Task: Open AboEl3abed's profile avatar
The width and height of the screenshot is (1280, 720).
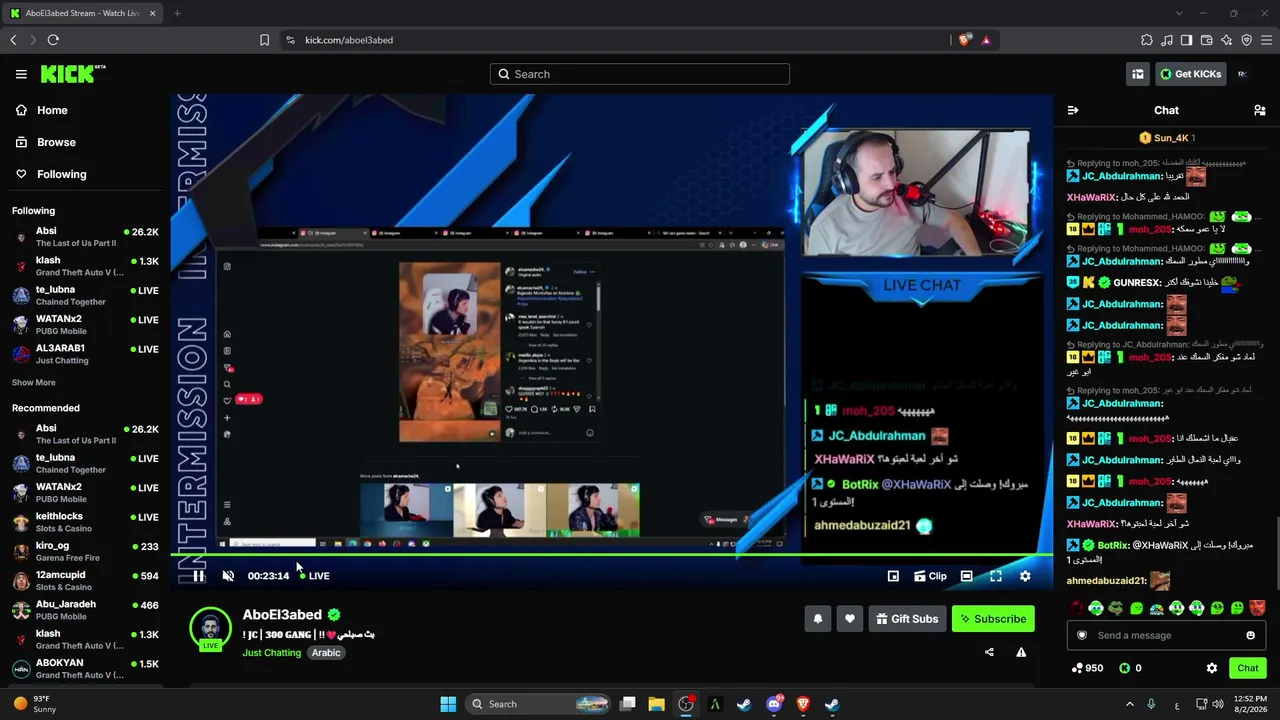Action: [x=210, y=628]
